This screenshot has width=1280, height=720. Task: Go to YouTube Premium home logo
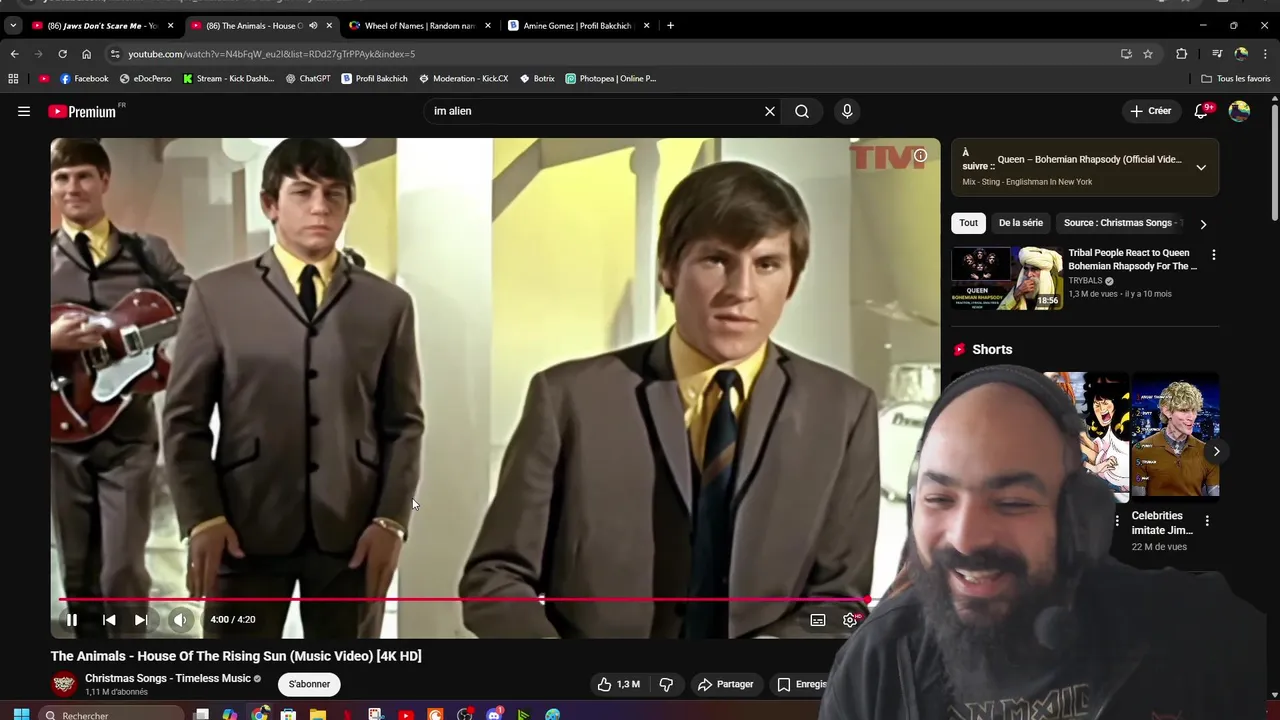83,111
